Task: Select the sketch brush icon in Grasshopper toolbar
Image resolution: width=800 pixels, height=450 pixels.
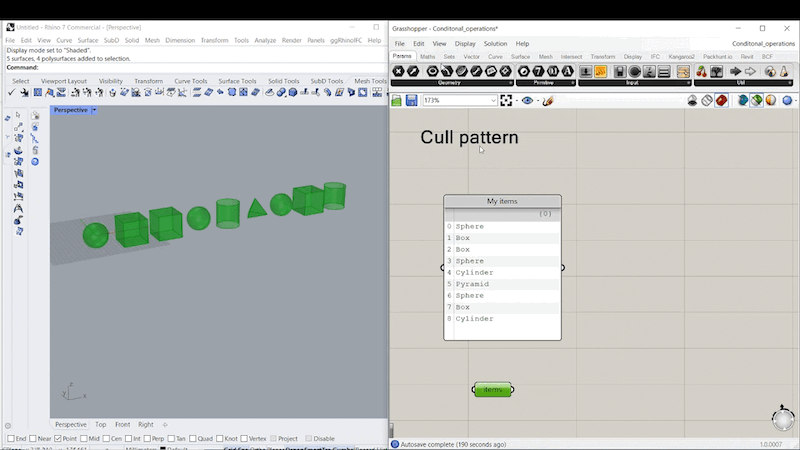Action: click(548, 101)
